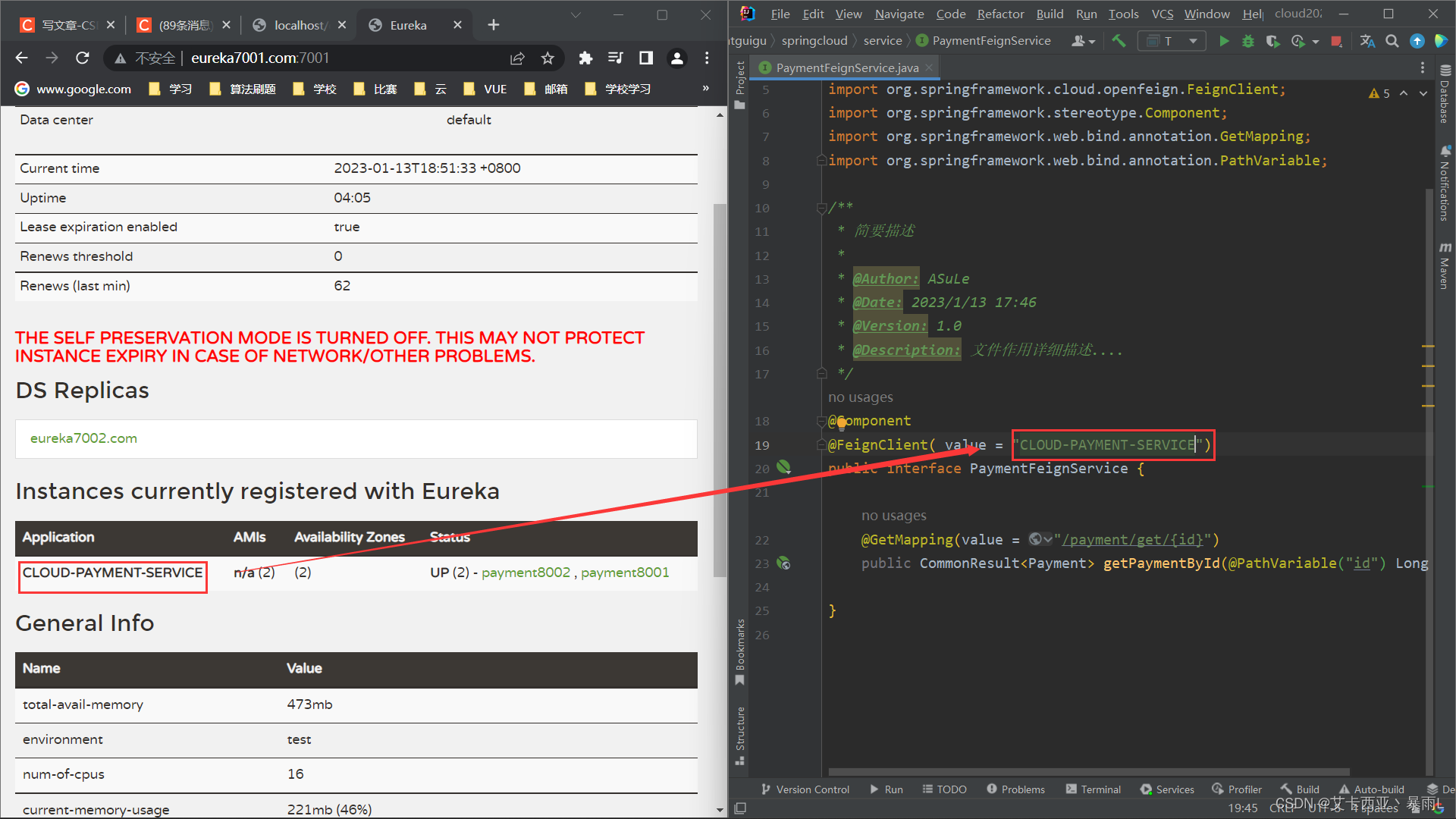Click gutter icon on line 23
This screenshot has height=819, width=1456.
click(x=784, y=563)
